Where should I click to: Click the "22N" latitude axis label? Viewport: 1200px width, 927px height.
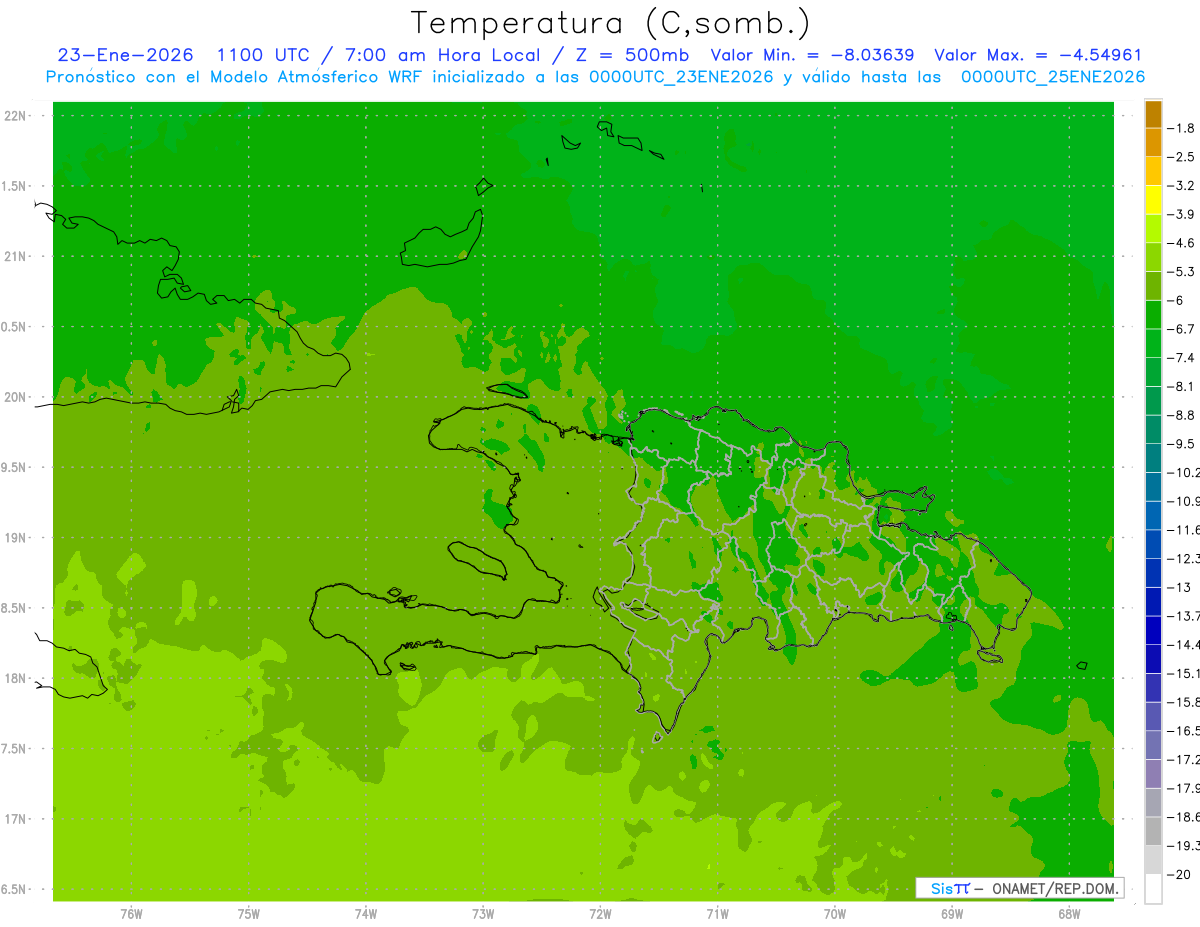point(16,116)
